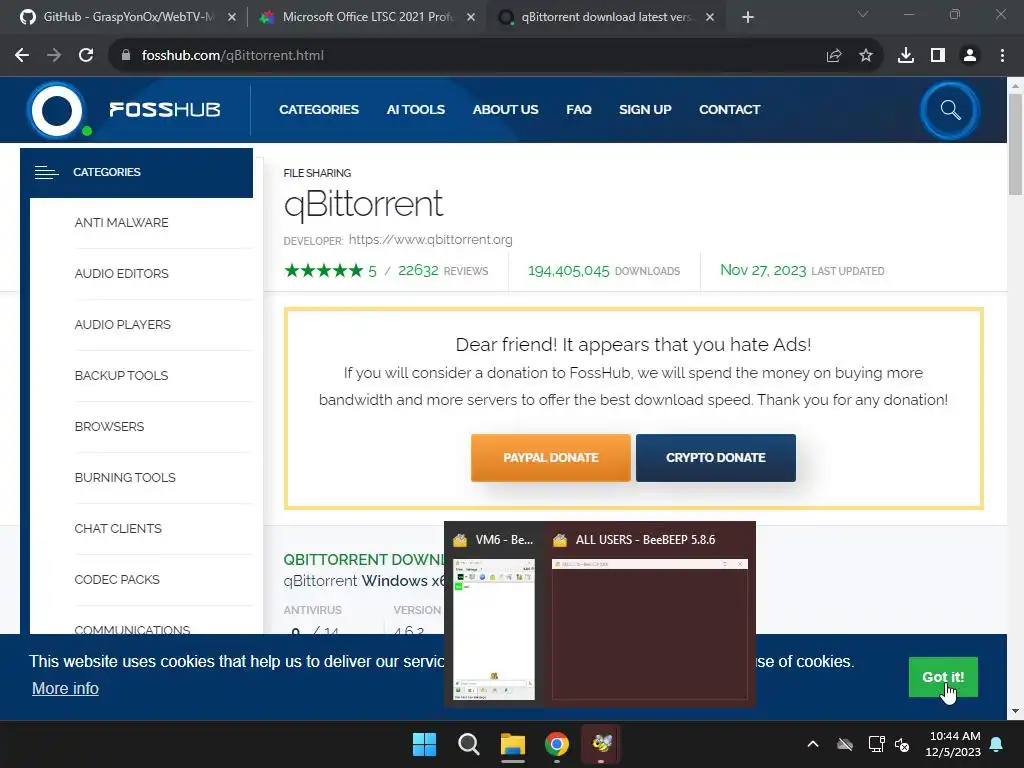Share this page via share icon
Image resolution: width=1024 pixels, height=768 pixels.
tap(833, 56)
